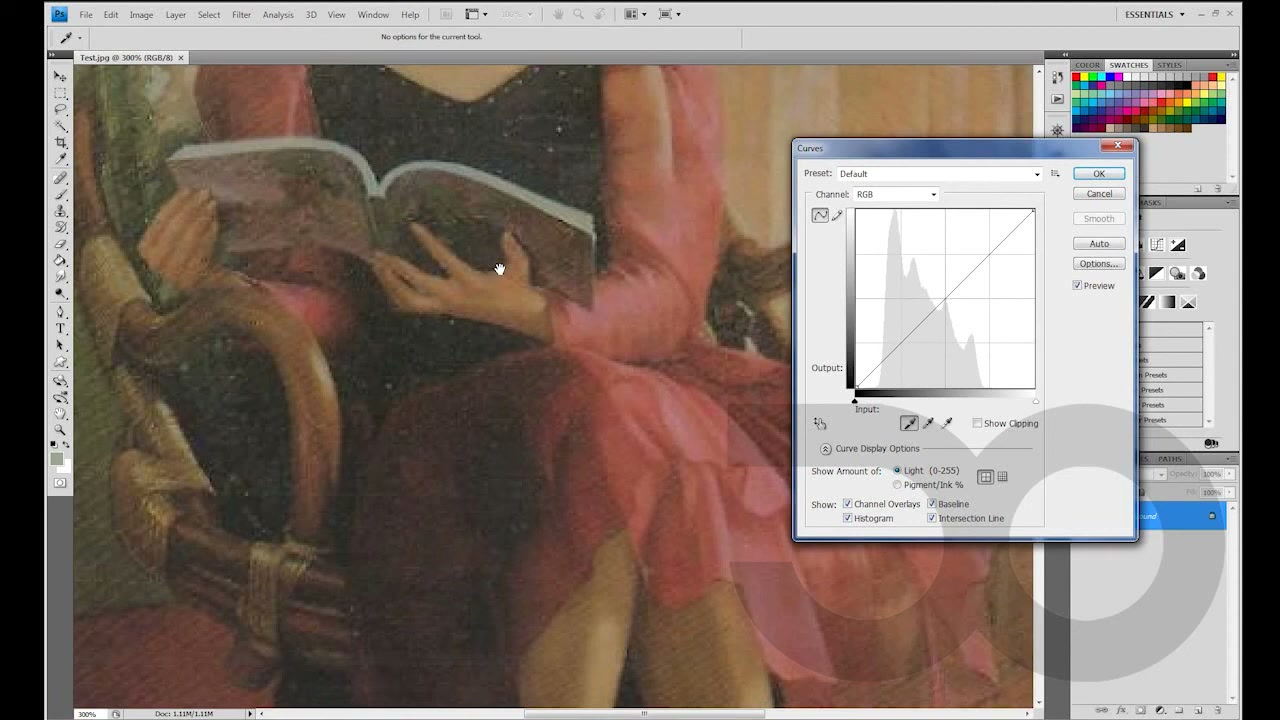Open the arrange documents dropdown in top bar
Image resolution: width=1280 pixels, height=720 pixels.
636,14
